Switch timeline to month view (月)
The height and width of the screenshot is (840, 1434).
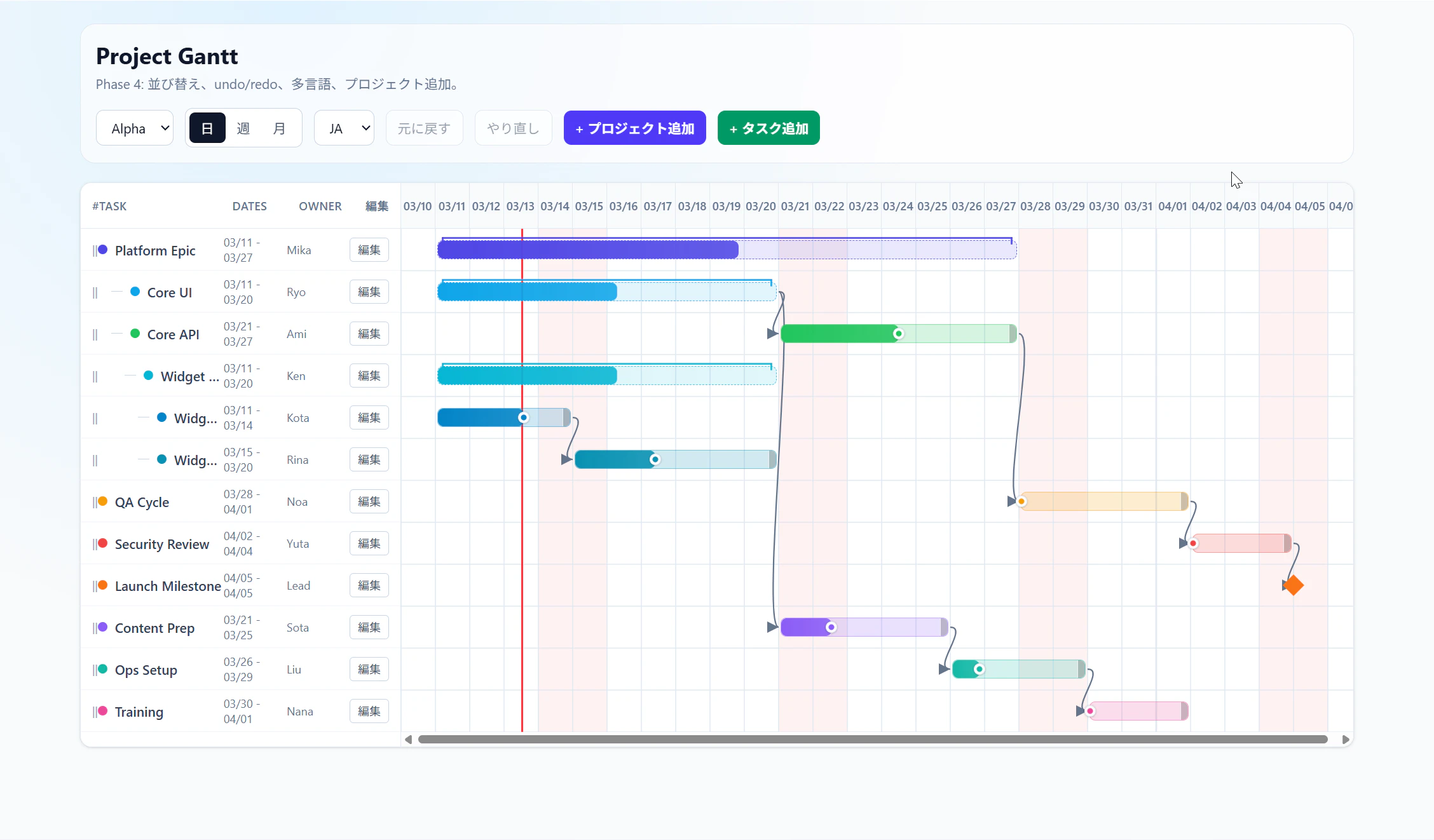tap(279, 128)
